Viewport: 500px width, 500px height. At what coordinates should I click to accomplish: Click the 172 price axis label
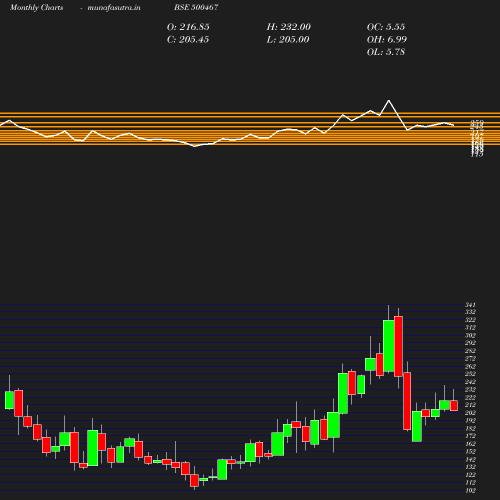coord(470,436)
